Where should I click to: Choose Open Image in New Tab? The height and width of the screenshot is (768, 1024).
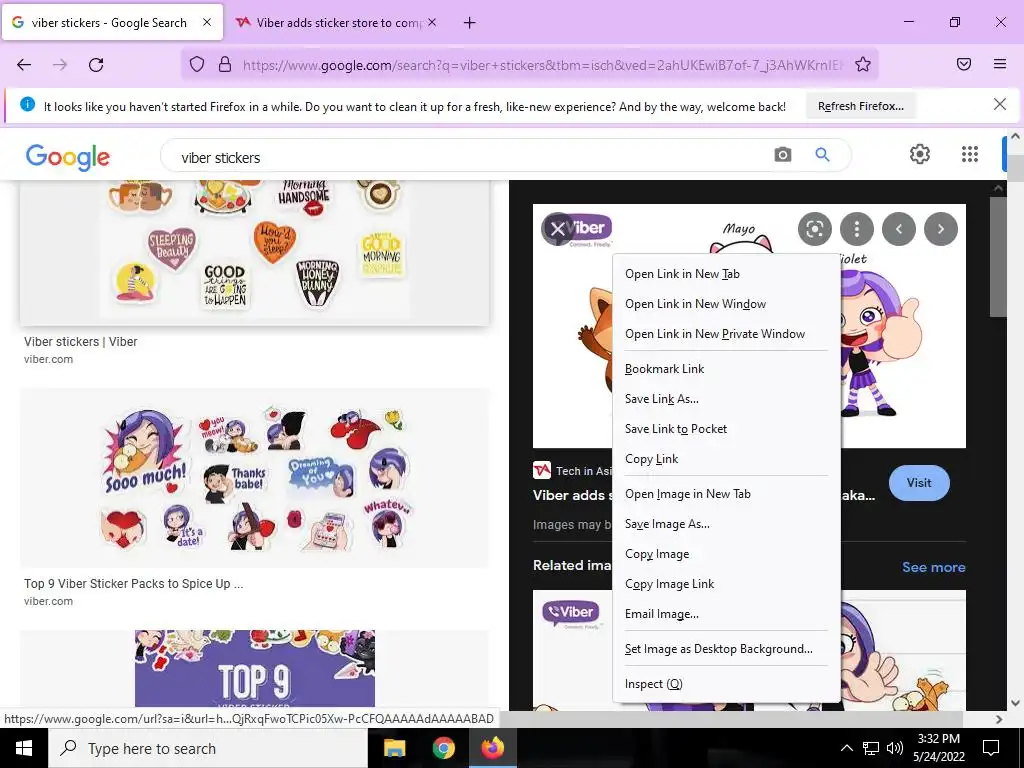[x=726, y=494]
